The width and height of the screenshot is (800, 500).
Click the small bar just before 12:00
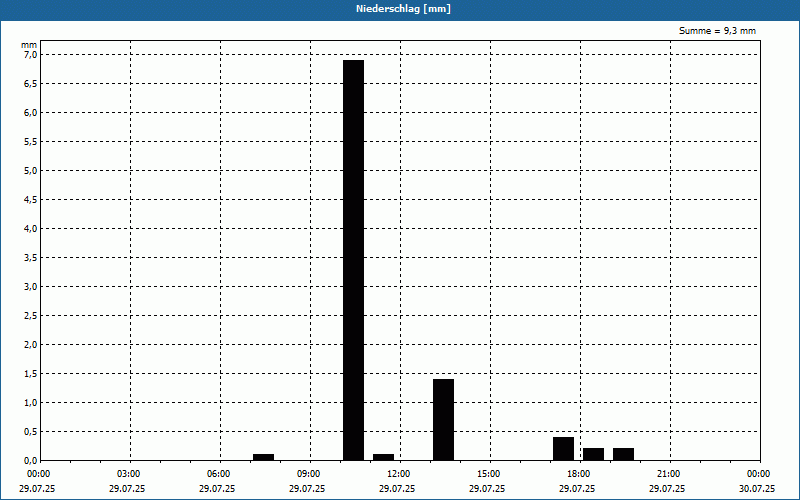[x=383, y=457]
